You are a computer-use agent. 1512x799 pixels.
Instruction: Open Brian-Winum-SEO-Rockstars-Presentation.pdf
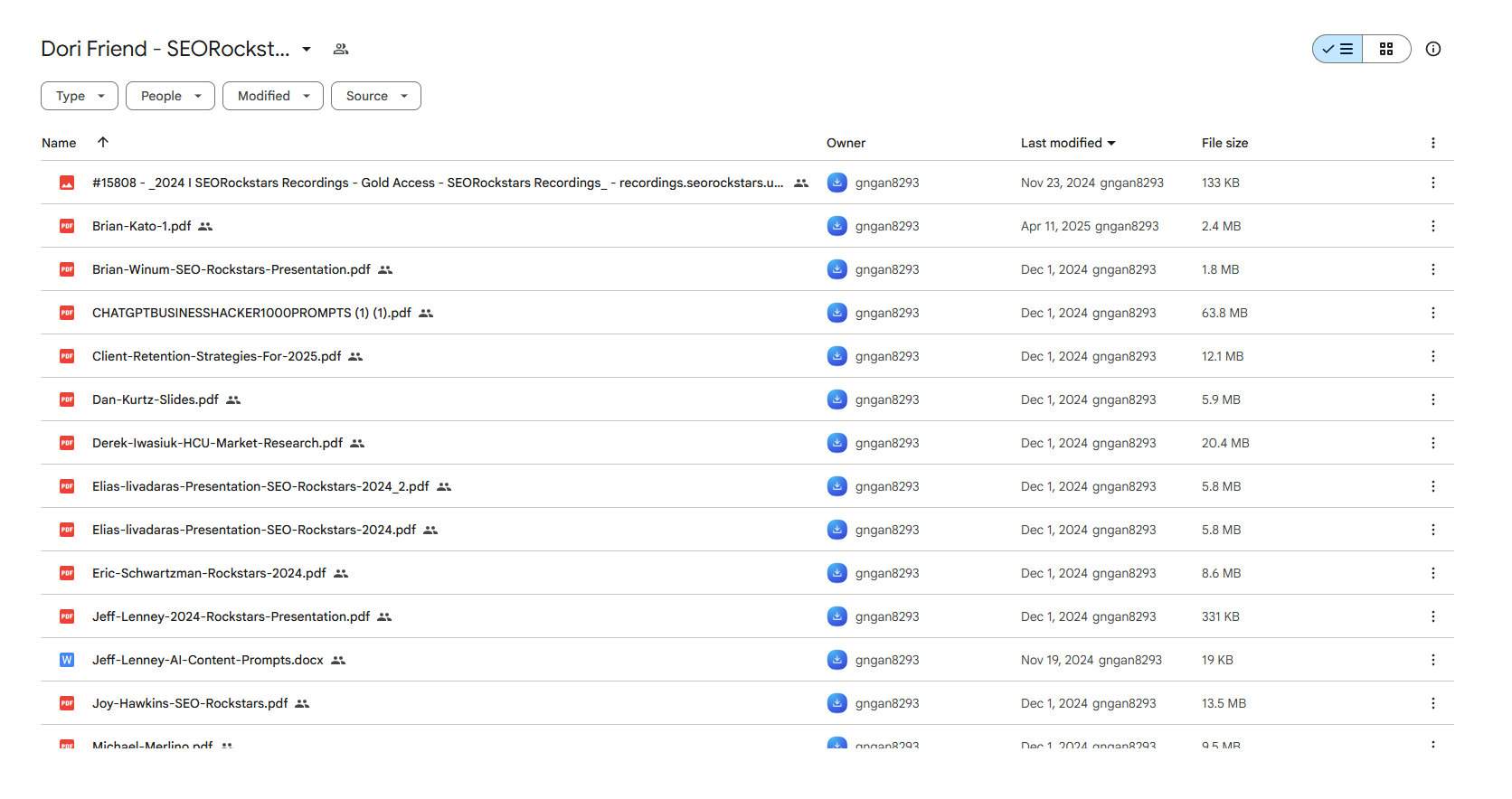click(232, 269)
